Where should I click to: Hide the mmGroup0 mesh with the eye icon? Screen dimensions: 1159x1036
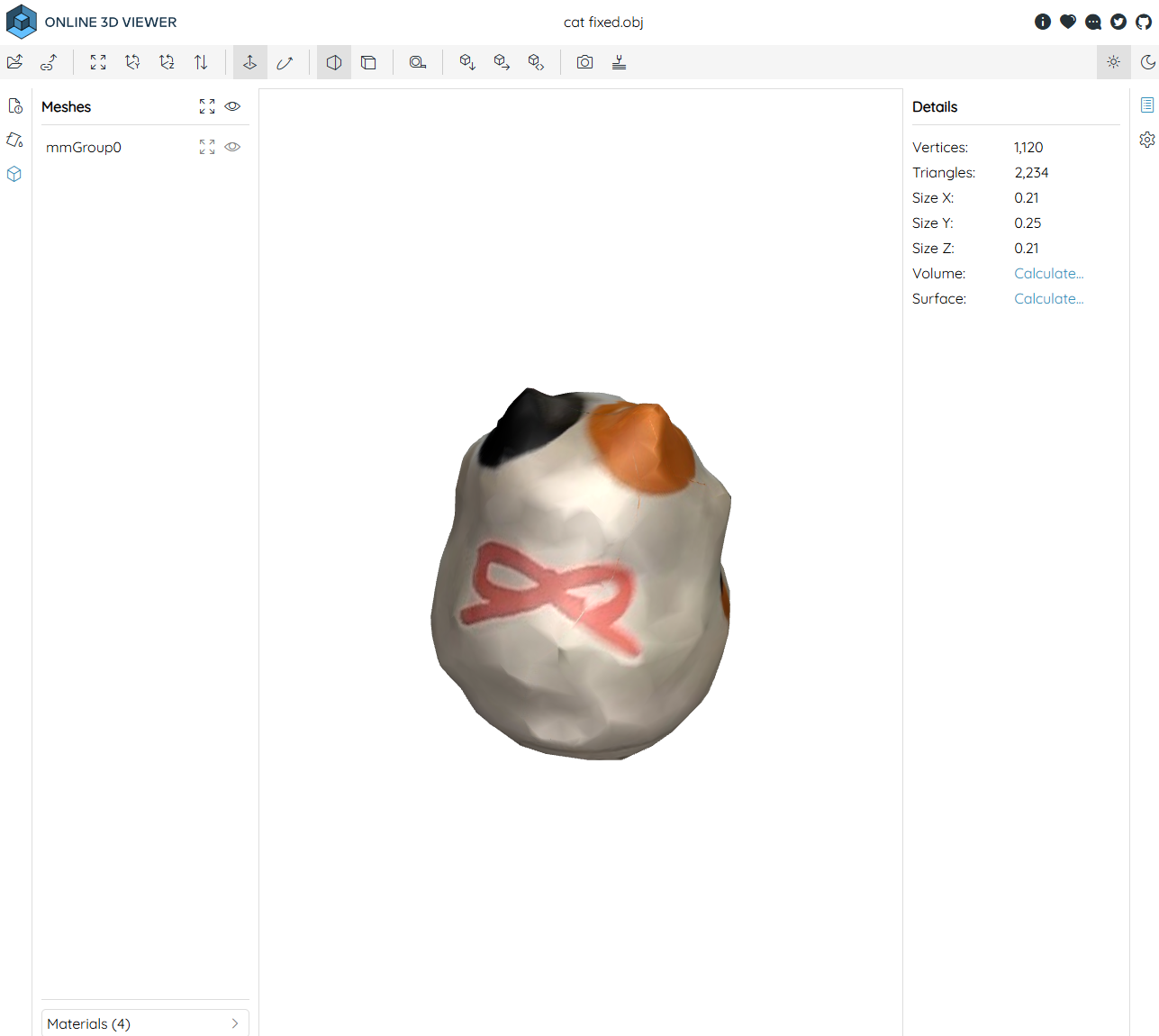[232, 147]
